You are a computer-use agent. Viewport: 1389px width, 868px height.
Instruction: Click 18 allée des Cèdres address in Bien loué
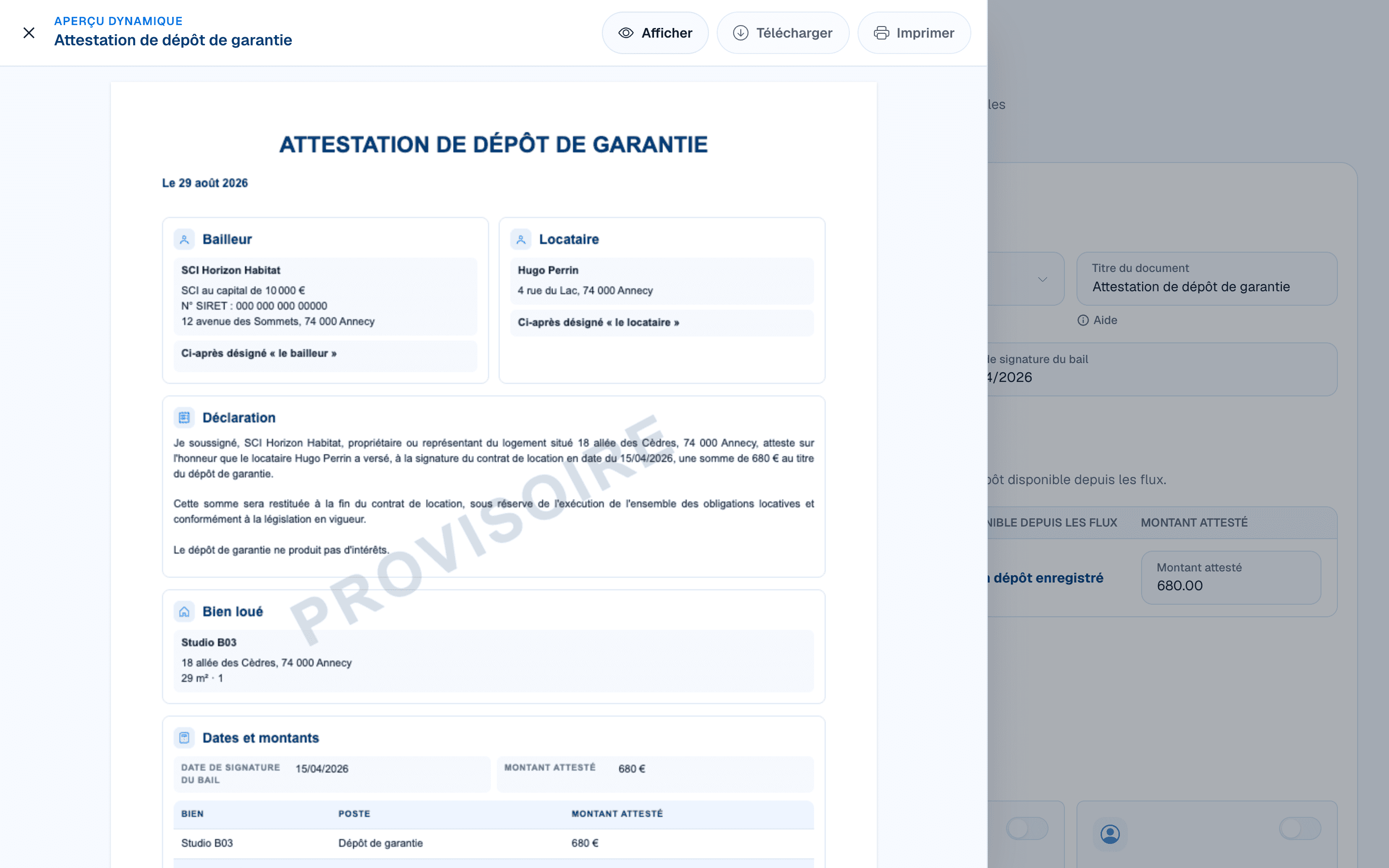266,663
